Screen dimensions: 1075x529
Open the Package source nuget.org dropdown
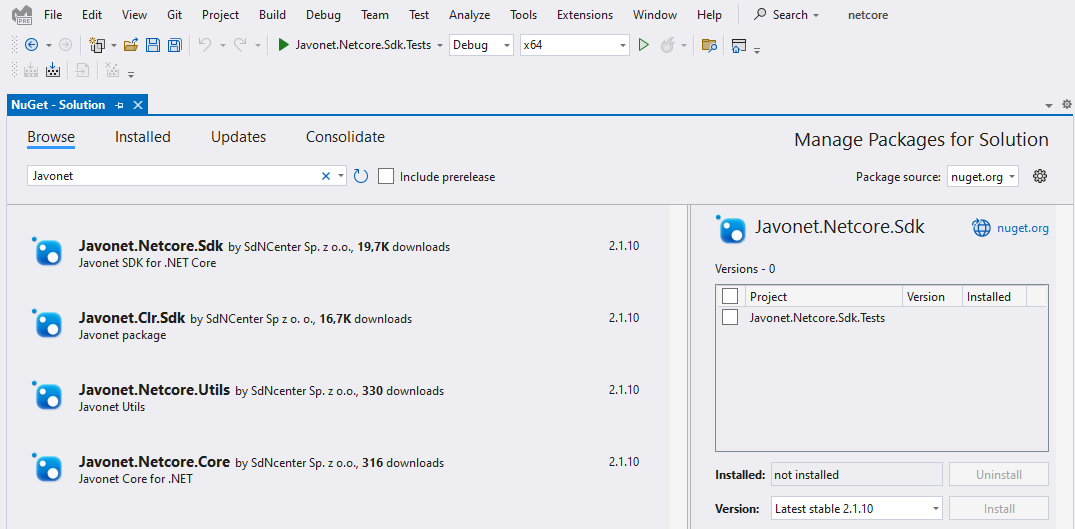coord(982,177)
